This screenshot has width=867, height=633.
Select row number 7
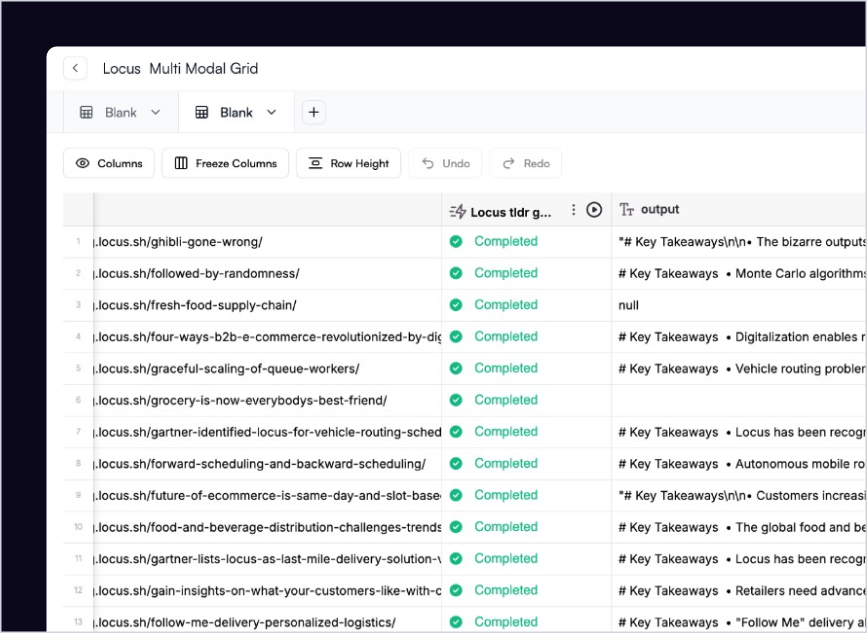tap(78, 432)
